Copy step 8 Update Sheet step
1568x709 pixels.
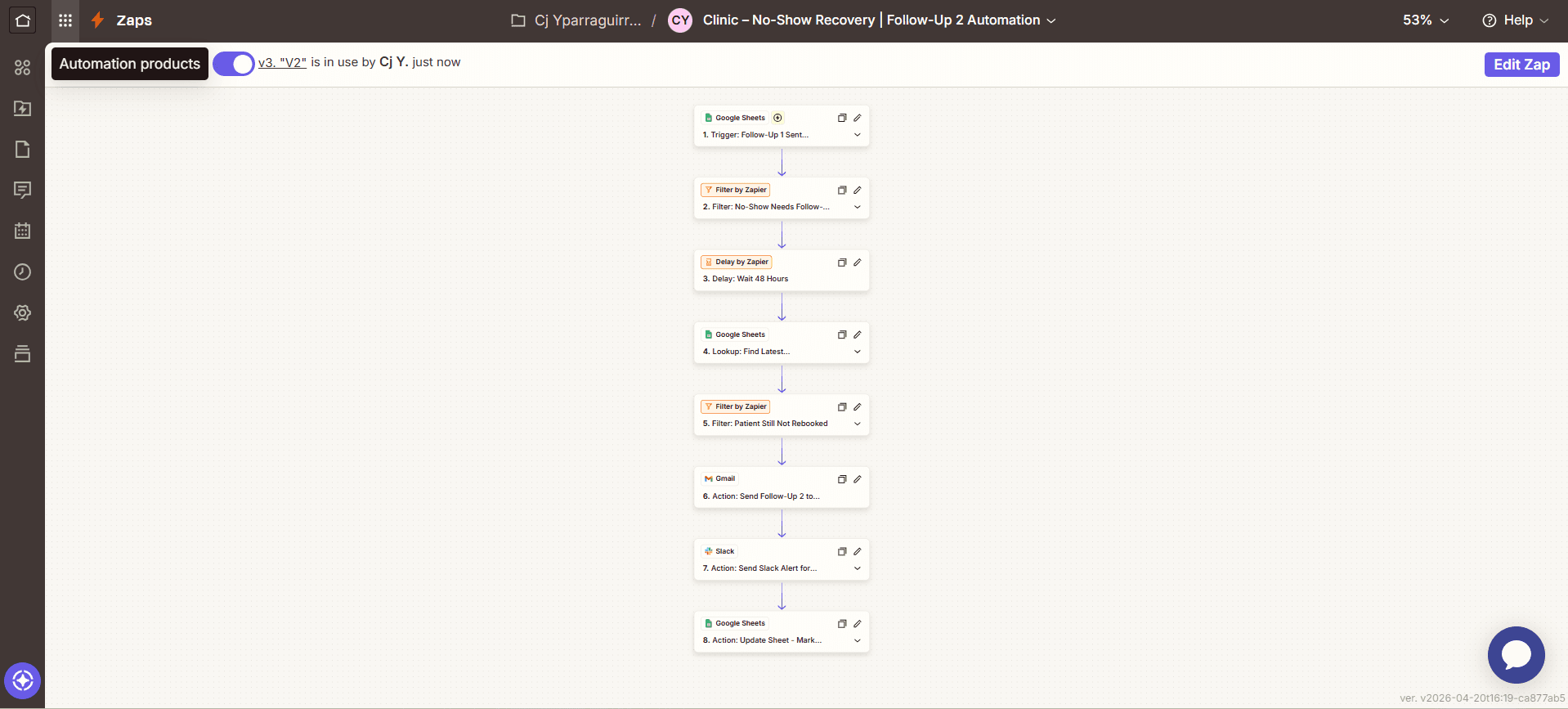click(x=842, y=623)
